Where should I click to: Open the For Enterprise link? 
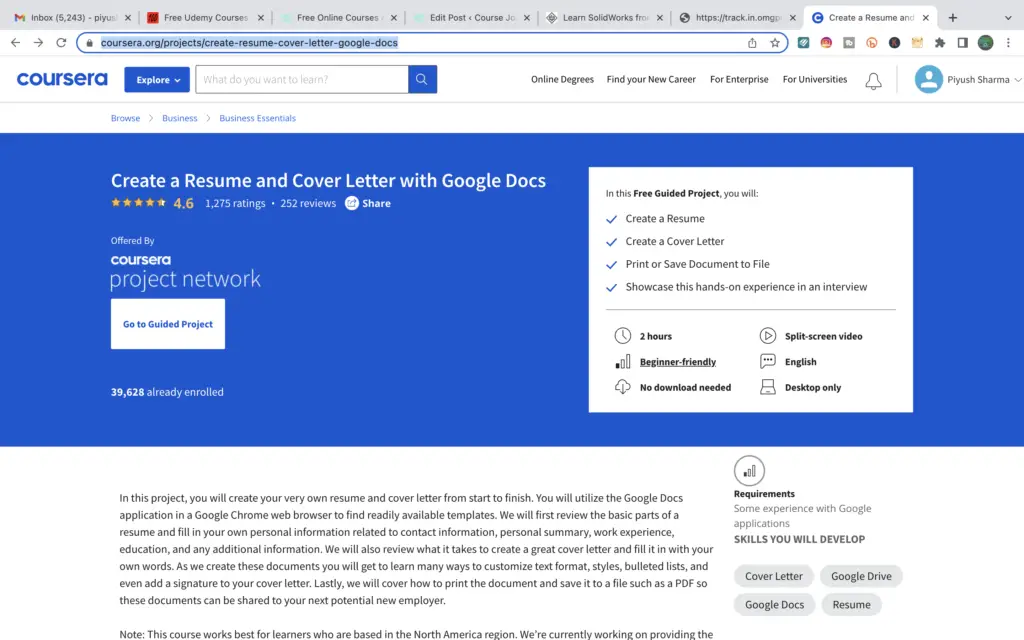click(739, 79)
